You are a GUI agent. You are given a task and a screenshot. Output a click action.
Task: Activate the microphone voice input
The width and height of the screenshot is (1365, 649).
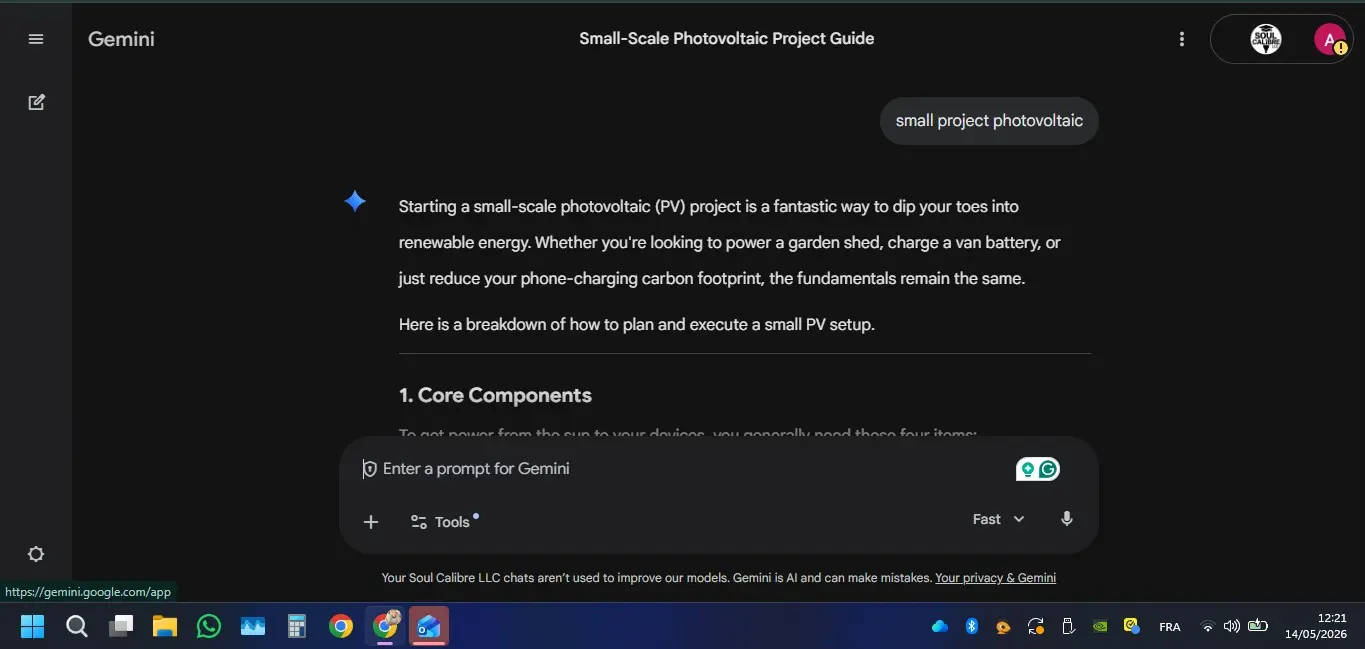(x=1067, y=519)
